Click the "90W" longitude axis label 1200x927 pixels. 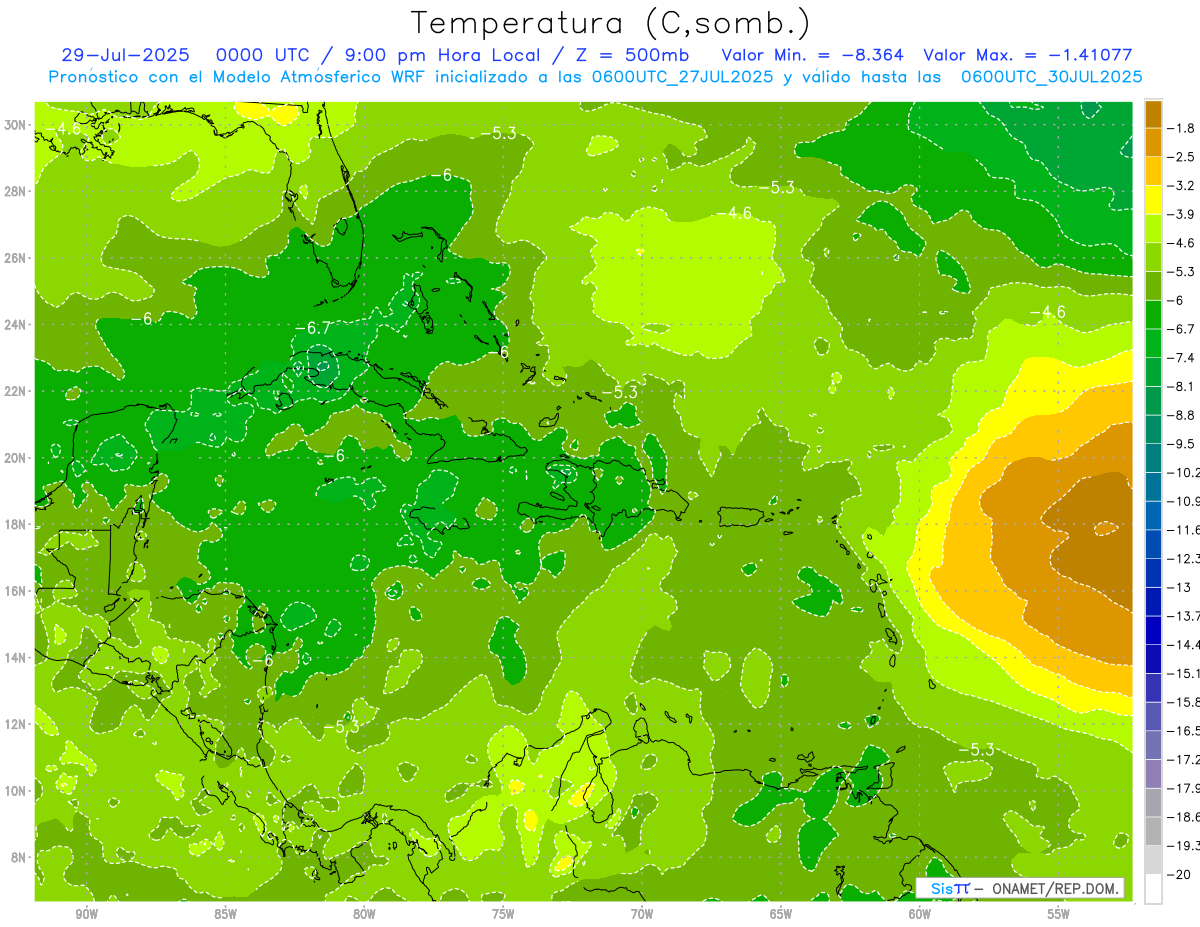[86, 914]
